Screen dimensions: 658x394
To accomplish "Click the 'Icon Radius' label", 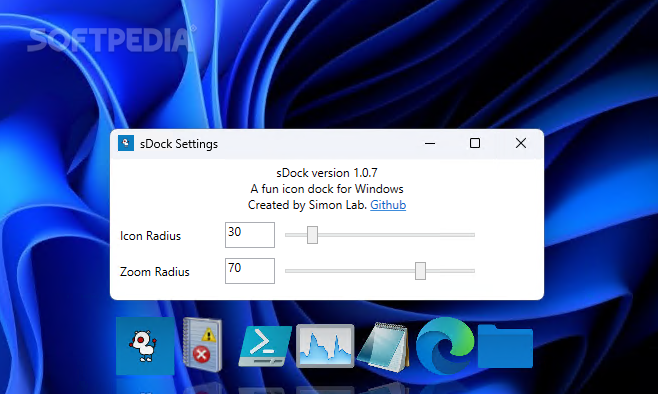I will coord(150,236).
